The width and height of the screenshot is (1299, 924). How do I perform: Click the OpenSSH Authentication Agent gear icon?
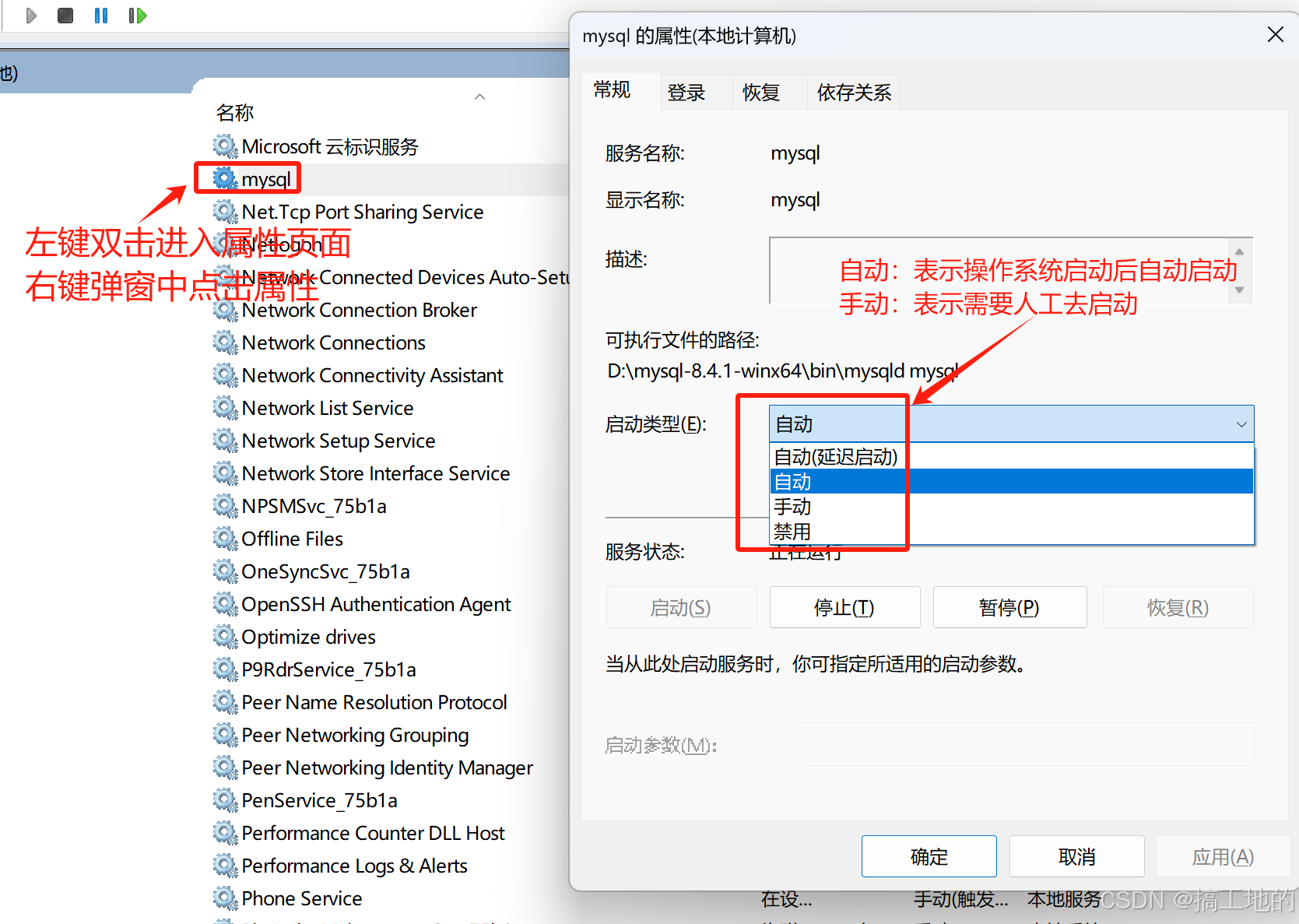[x=224, y=604]
